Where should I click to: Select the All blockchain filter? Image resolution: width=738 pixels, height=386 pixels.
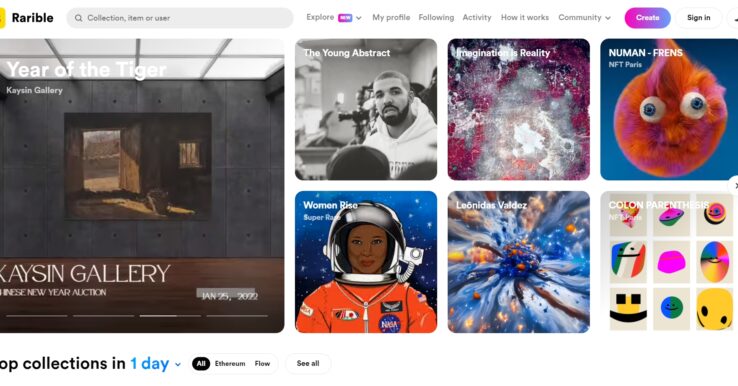pos(201,363)
